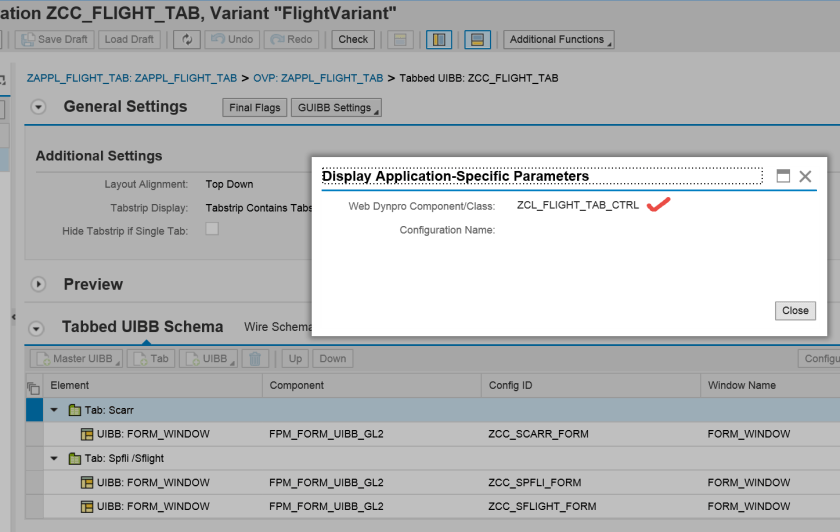Click the delete trash icon in schema toolbar
The image size is (840, 532).
(x=255, y=359)
